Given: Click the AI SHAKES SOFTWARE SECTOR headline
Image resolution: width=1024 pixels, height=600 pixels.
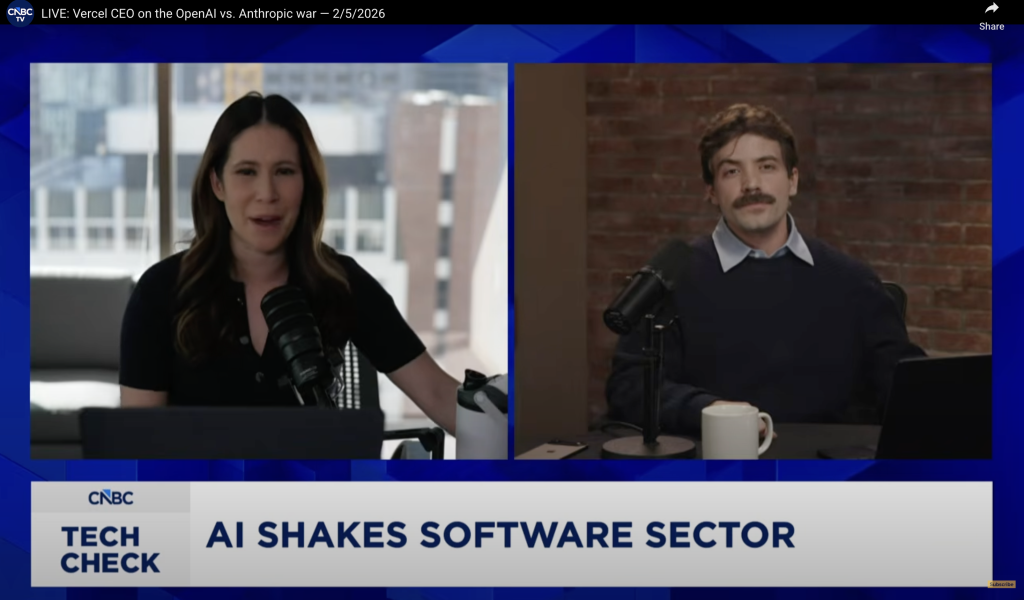Looking at the screenshot, I should [x=500, y=535].
